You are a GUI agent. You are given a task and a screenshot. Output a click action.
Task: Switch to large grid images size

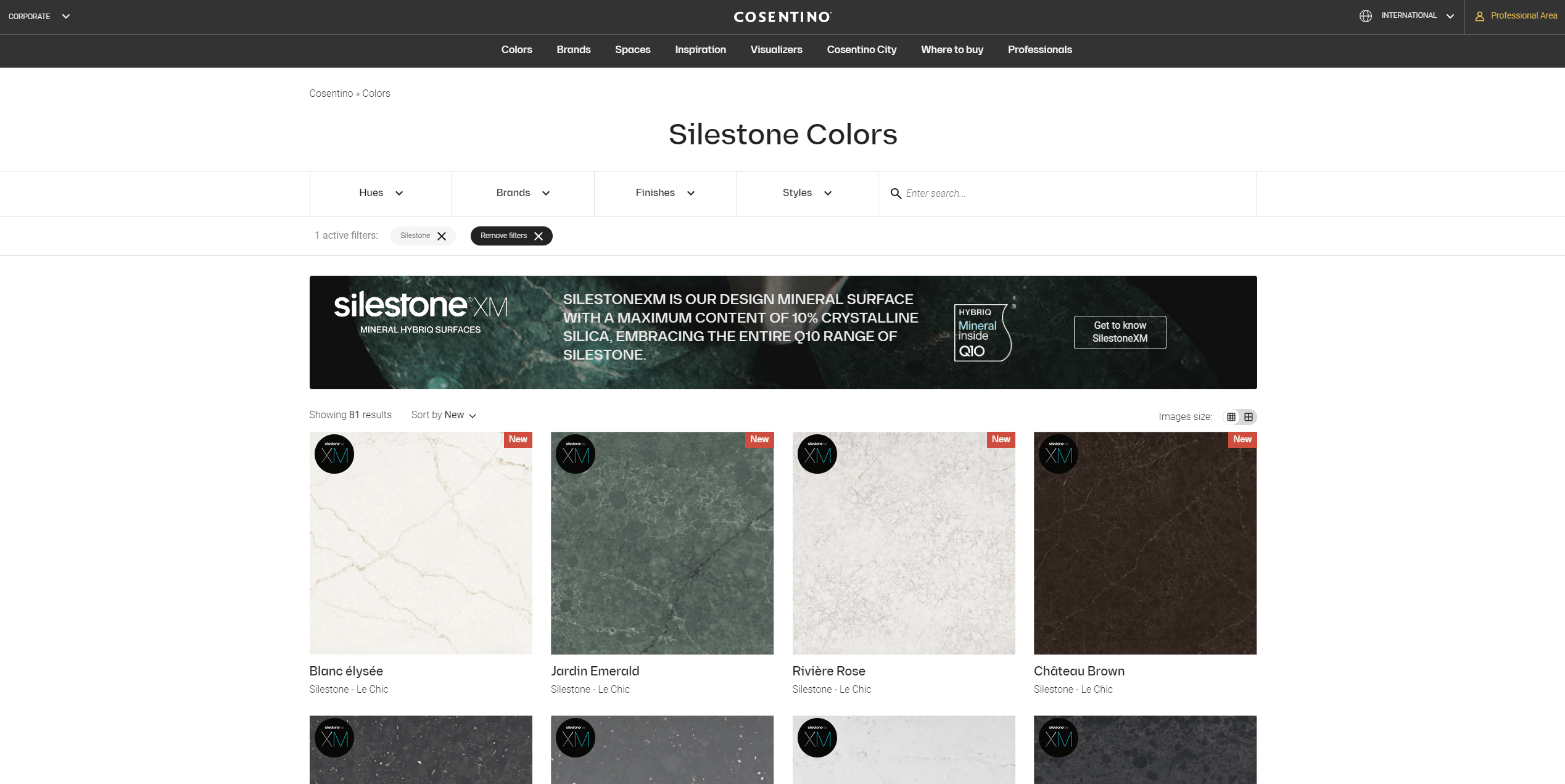pos(1249,417)
